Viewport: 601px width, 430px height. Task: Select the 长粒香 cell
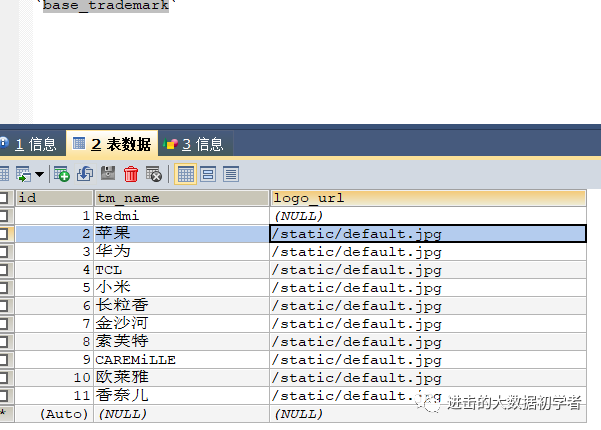pos(182,306)
